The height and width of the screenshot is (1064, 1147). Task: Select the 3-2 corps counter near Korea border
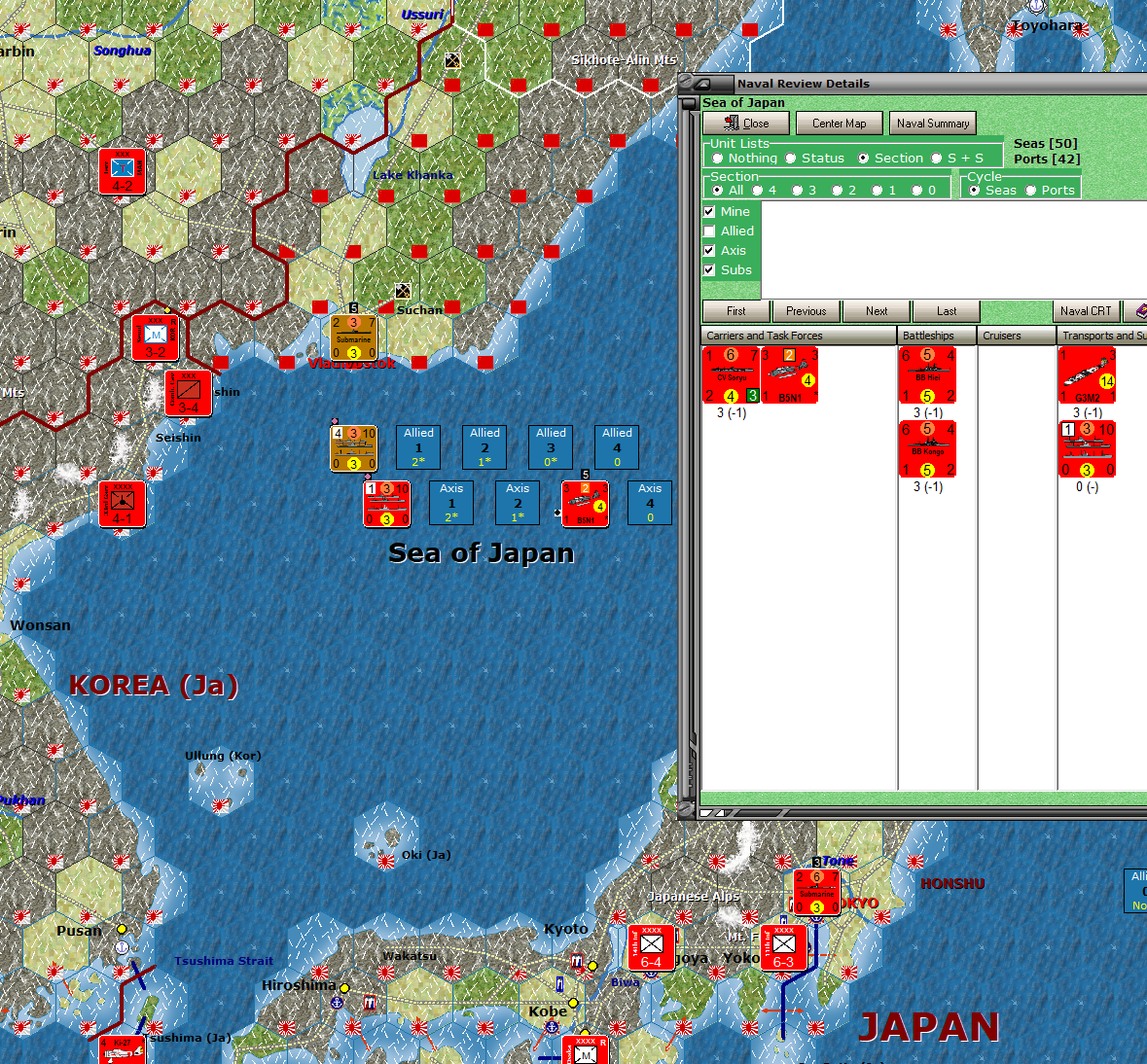pos(155,337)
